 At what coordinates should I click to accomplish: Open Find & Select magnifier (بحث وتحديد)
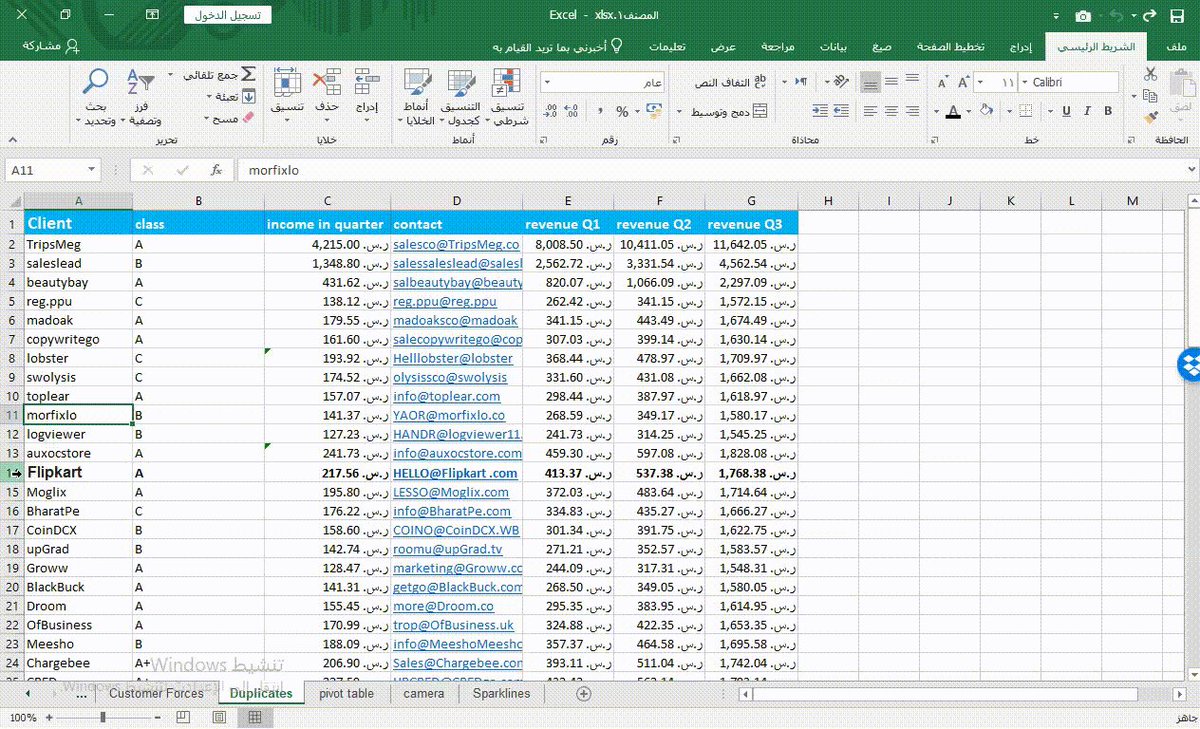click(96, 98)
